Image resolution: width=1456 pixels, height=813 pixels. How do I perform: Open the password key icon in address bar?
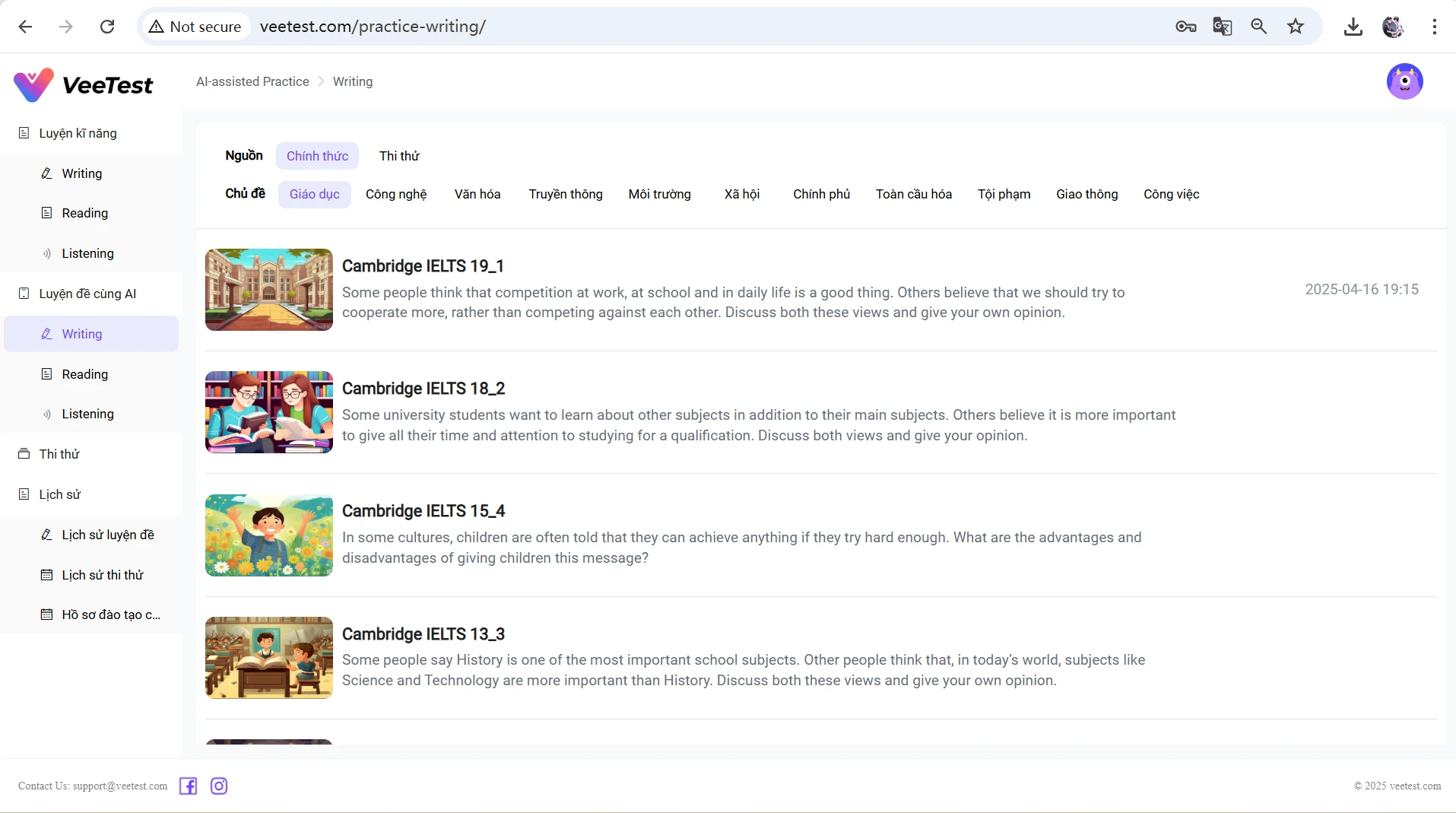1185,27
